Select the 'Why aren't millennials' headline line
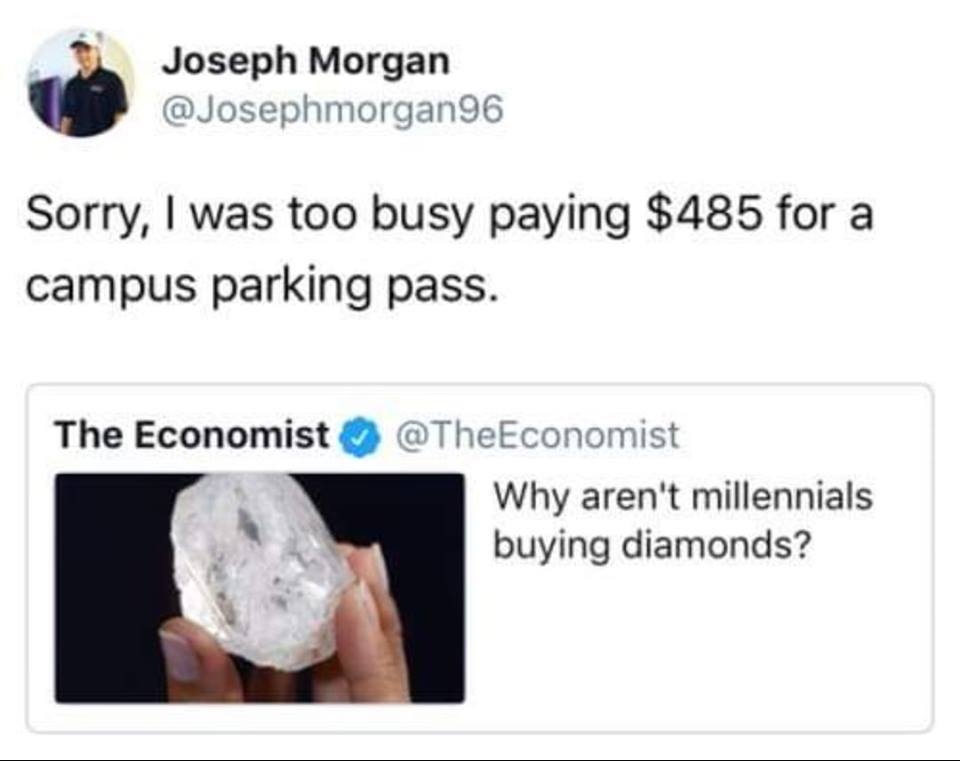The width and height of the screenshot is (960, 761). coord(683,496)
